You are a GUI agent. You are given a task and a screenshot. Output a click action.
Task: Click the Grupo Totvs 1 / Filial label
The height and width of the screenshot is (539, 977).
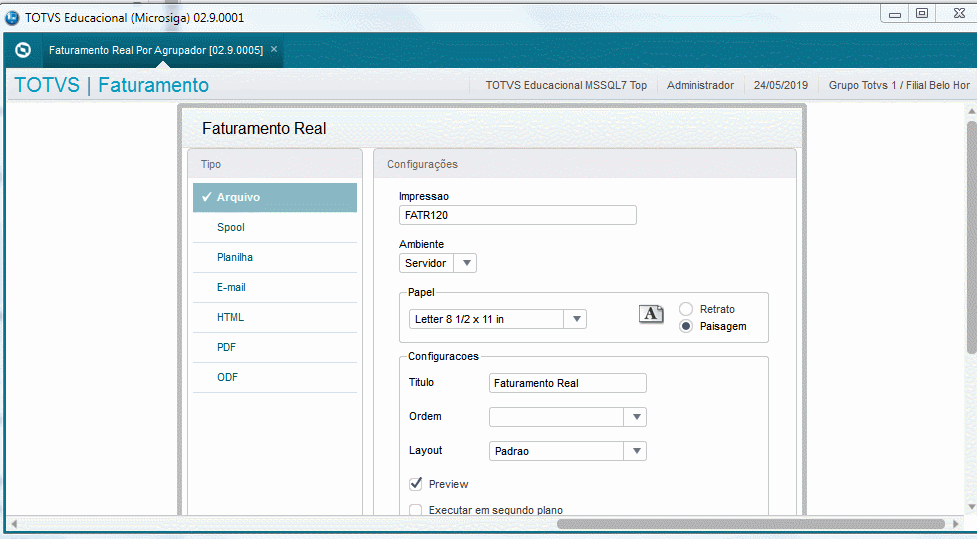[899, 85]
